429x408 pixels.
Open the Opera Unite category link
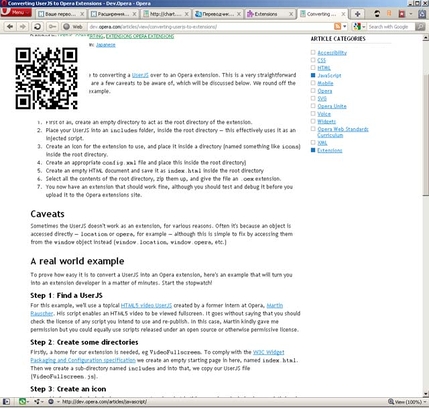click(x=332, y=106)
